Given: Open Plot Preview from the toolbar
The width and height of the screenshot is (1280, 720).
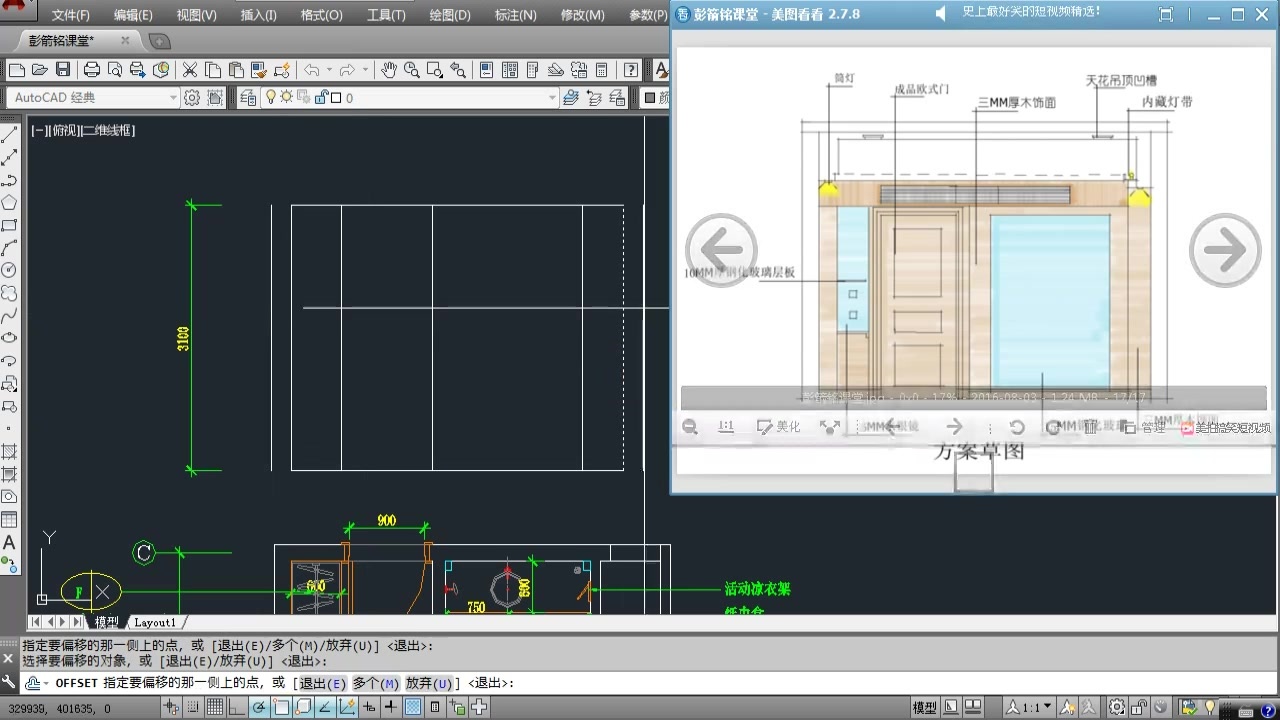Looking at the screenshot, I should pos(115,70).
